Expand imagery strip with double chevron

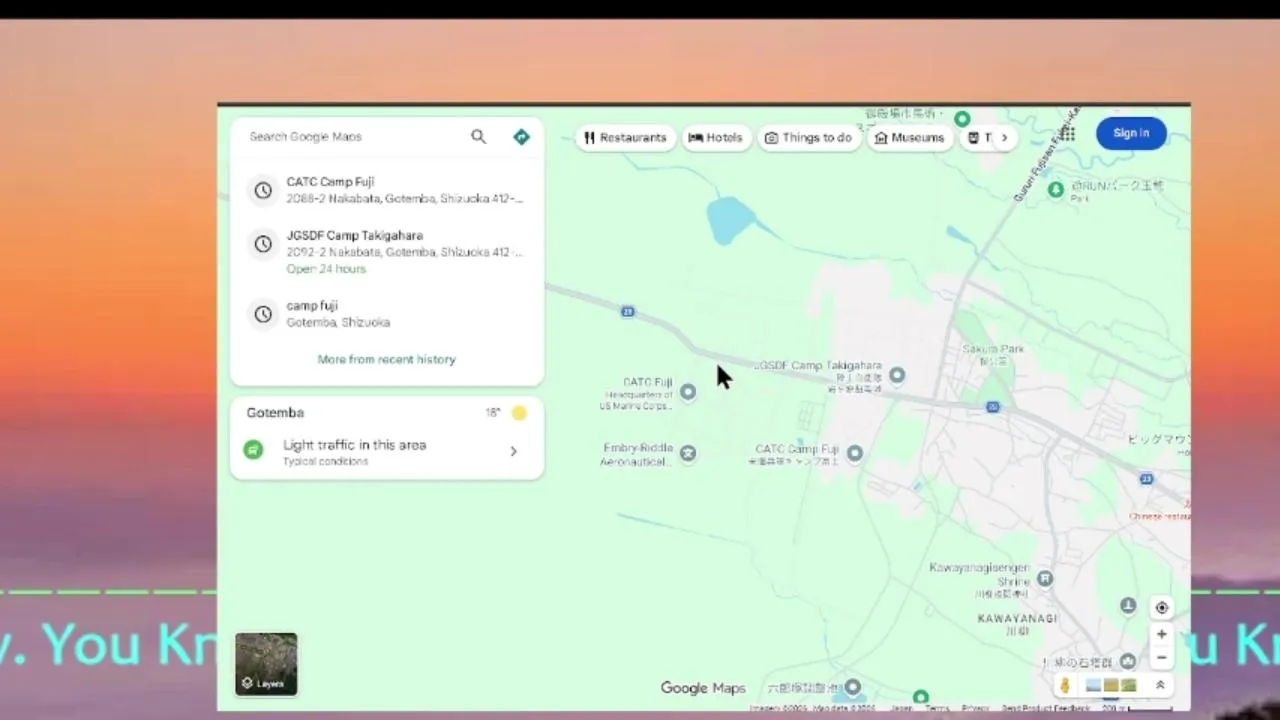point(1160,685)
